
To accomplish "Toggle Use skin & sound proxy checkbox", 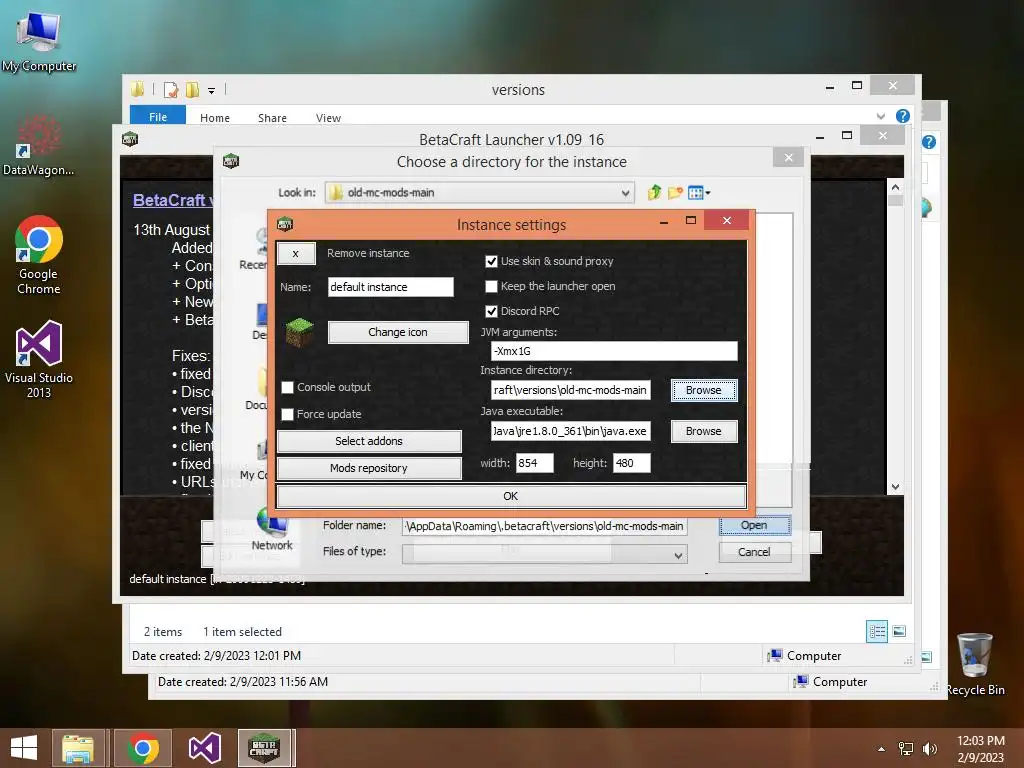I will pos(492,261).
